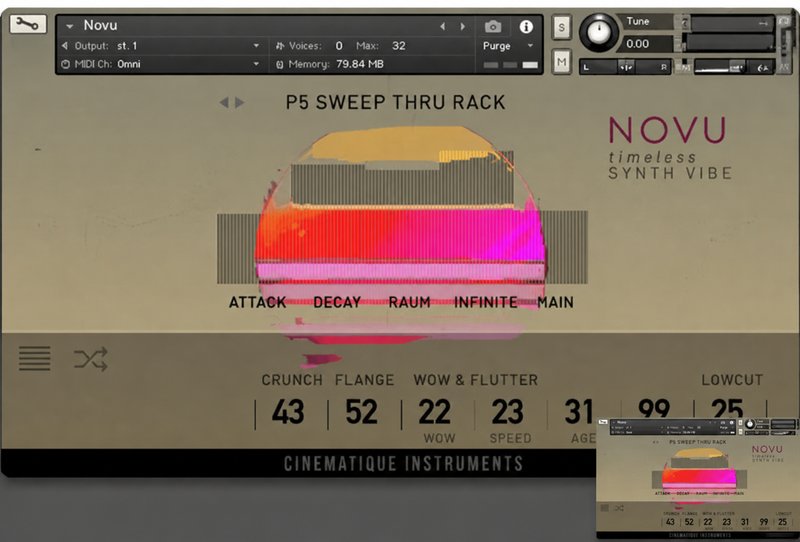Click the Memory 79.84 MB readout
The width and height of the screenshot is (800, 542).
point(360,64)
